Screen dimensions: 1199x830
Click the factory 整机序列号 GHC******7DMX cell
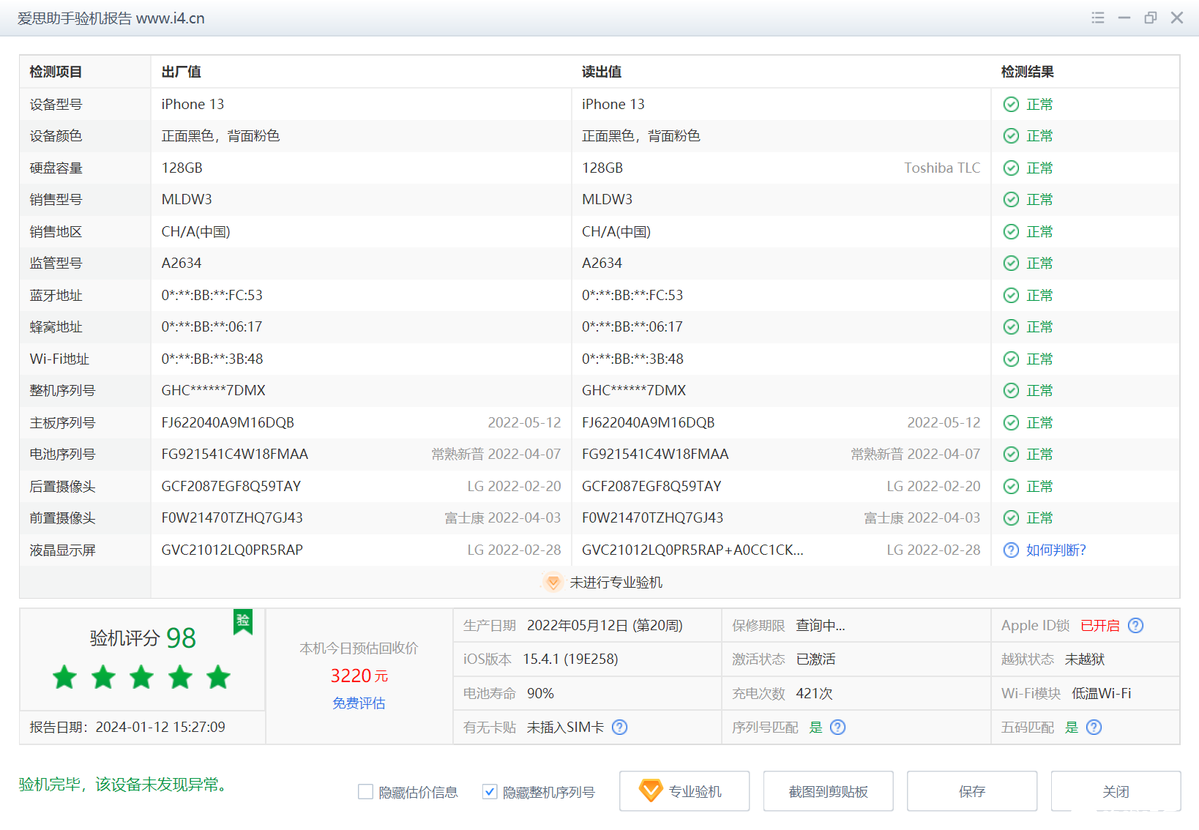click(x=213, y=391)
